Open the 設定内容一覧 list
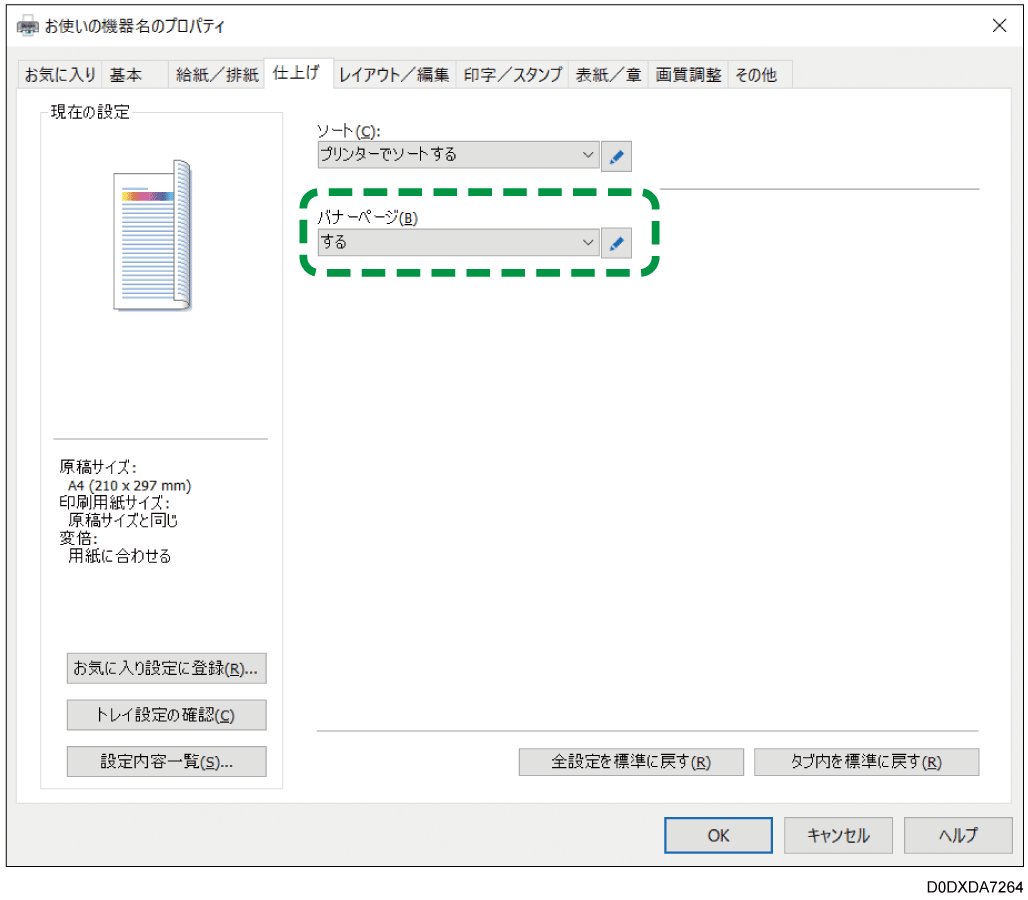 [x=166, y=761]
